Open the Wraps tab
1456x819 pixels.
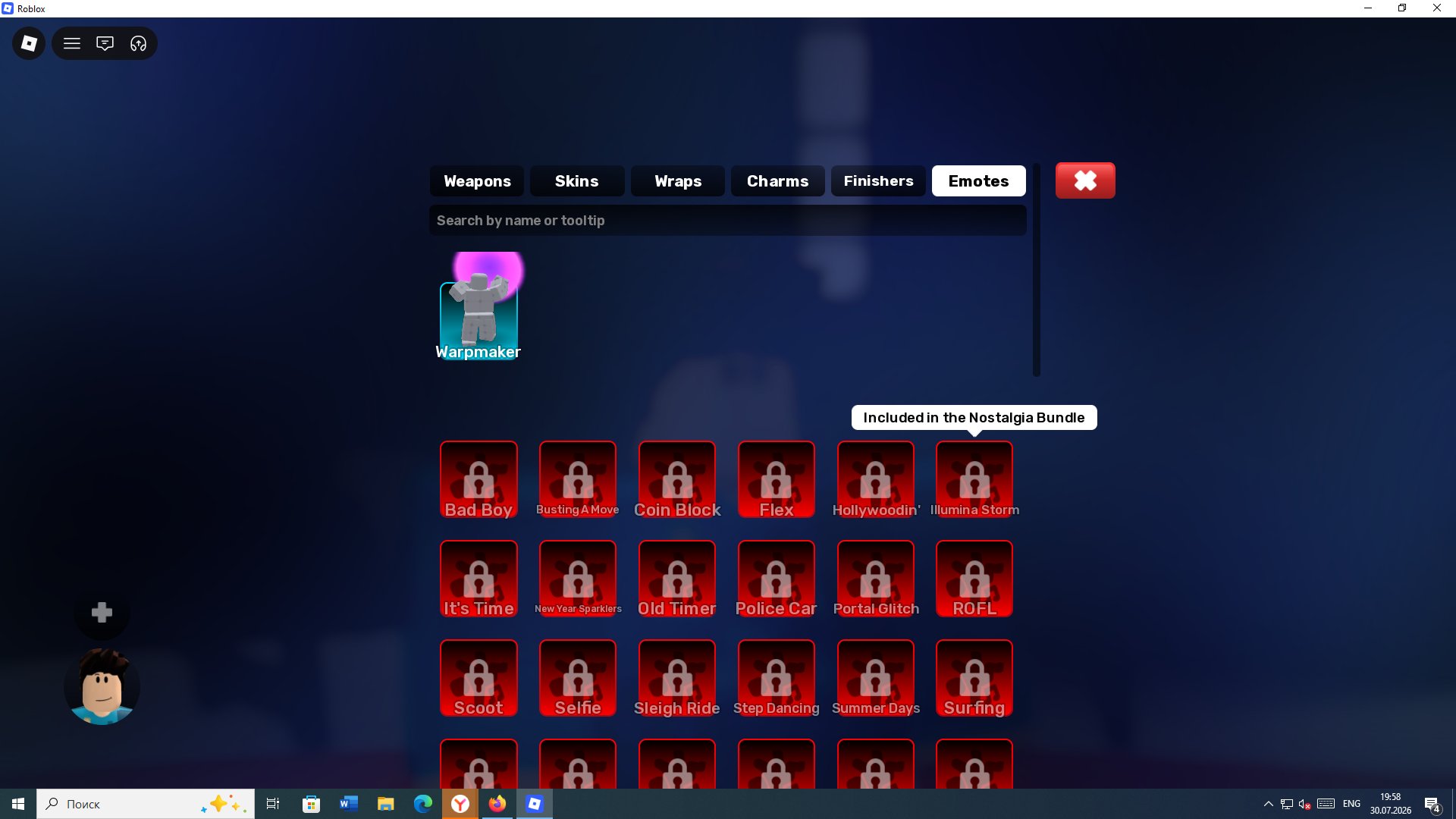coord(678,181)
